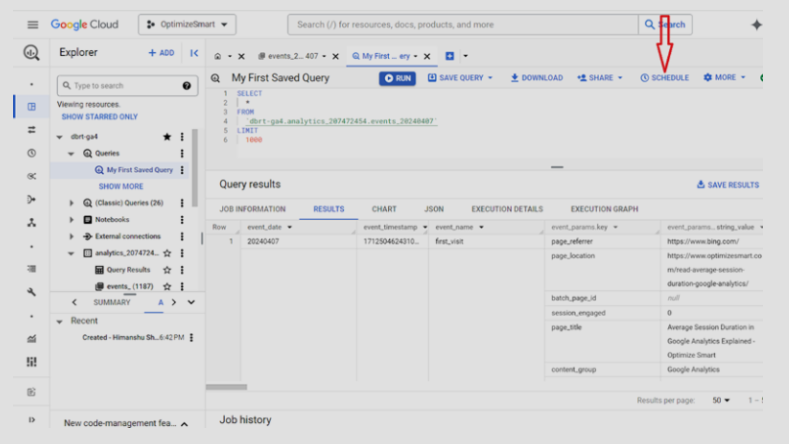Close the events_2...407 tab
This screenshot has height=444, width=789.
pyautogui.click(x=336, y=56)
